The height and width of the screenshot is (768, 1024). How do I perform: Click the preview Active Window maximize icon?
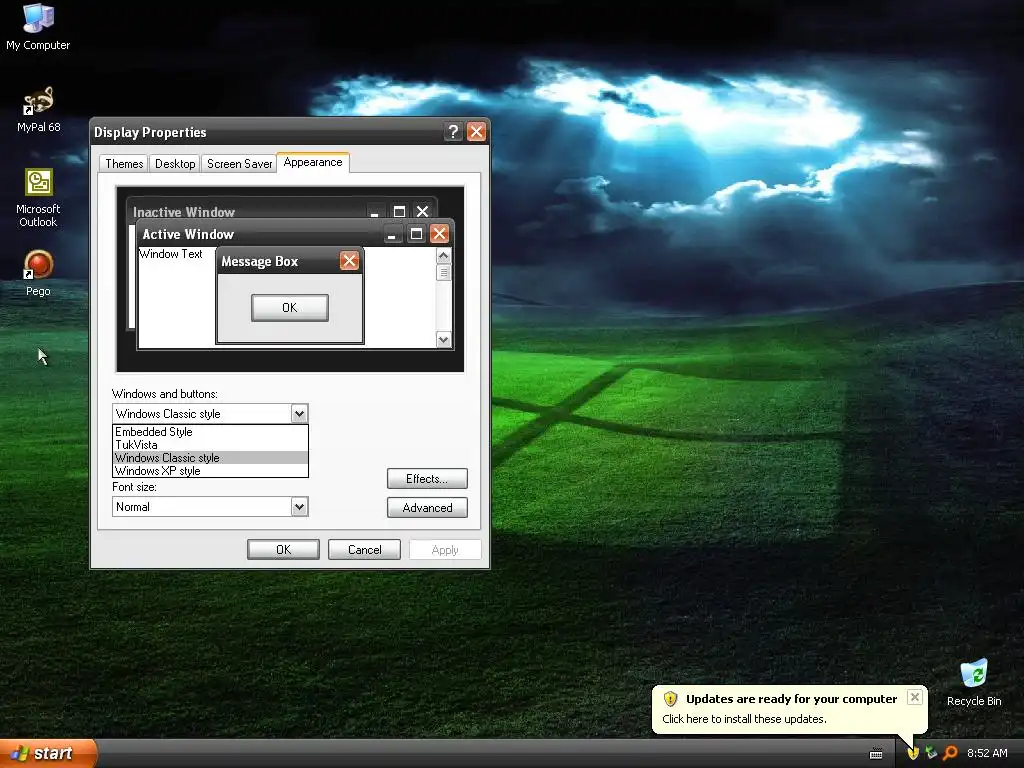pos(416,234)
